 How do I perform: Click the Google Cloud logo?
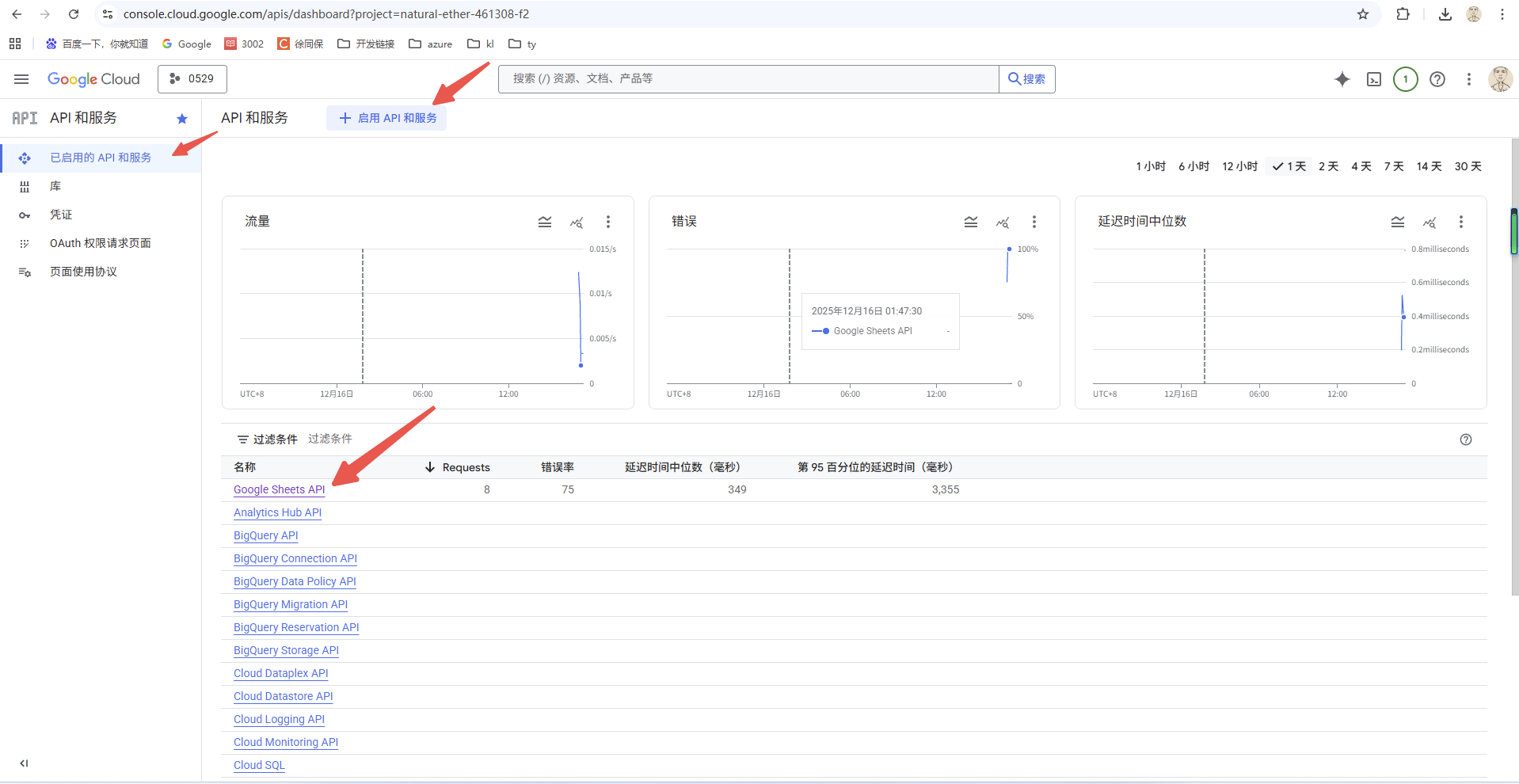93,79
